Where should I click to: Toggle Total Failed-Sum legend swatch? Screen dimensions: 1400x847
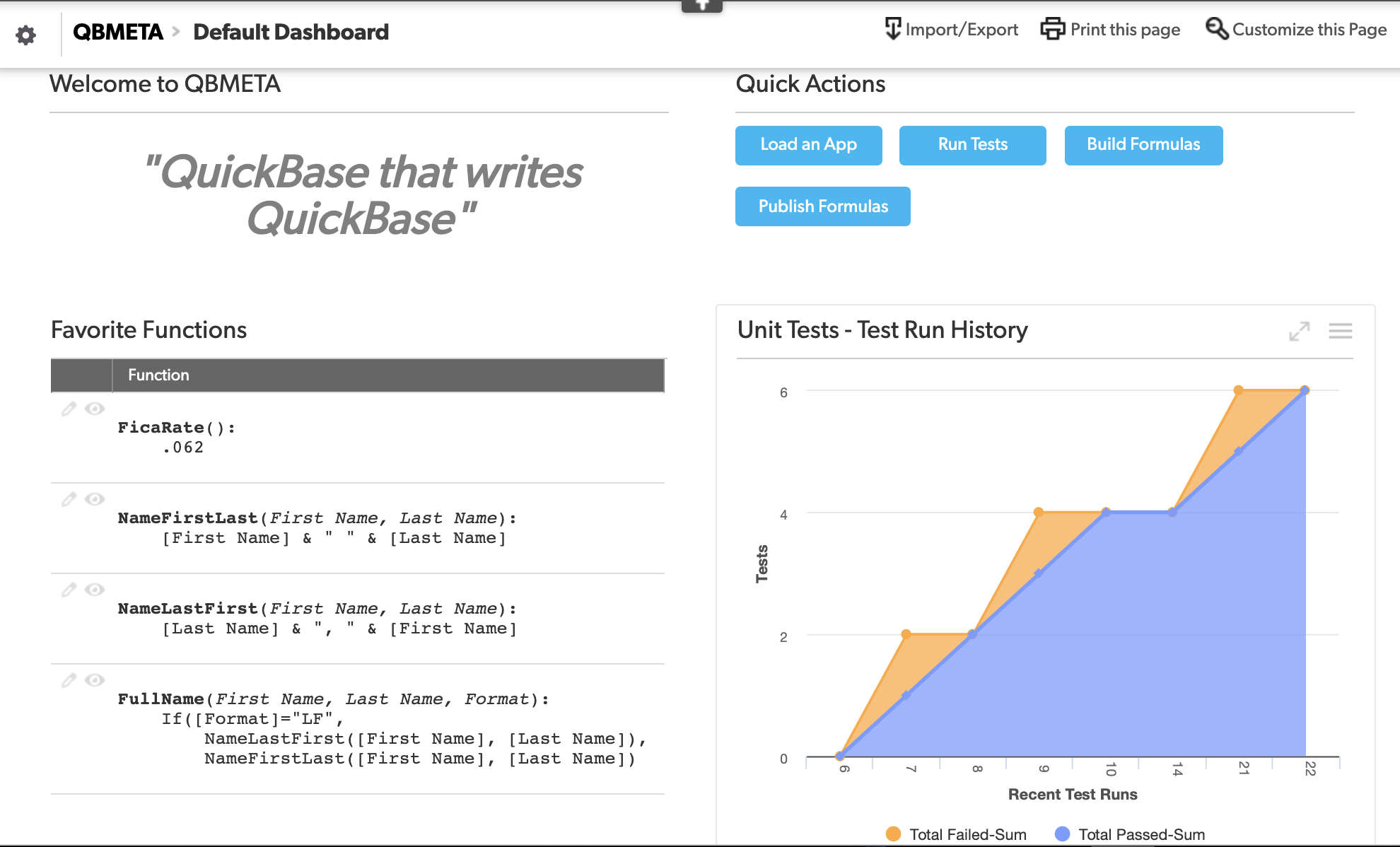(893, 834)
